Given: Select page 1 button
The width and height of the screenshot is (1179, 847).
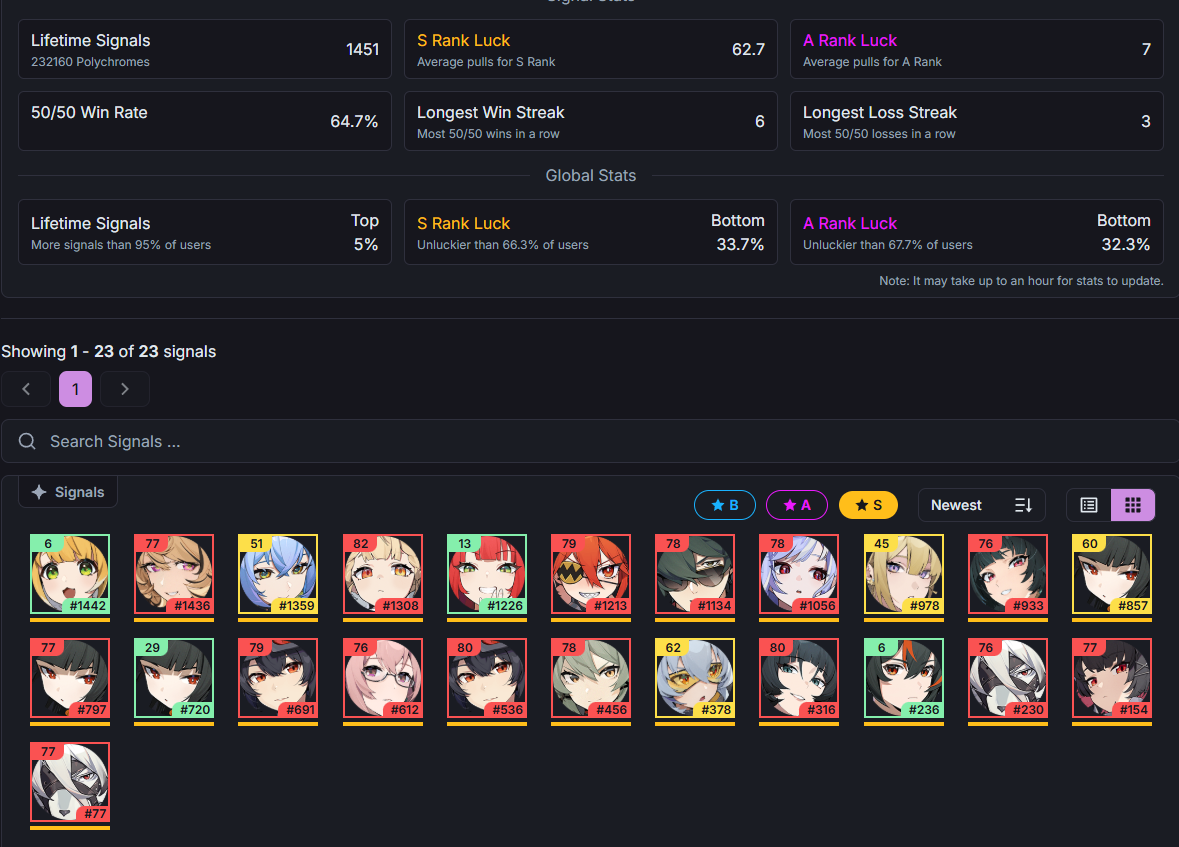Looking at the screenshot, I should pyautogui.click(x=75, y=389).
